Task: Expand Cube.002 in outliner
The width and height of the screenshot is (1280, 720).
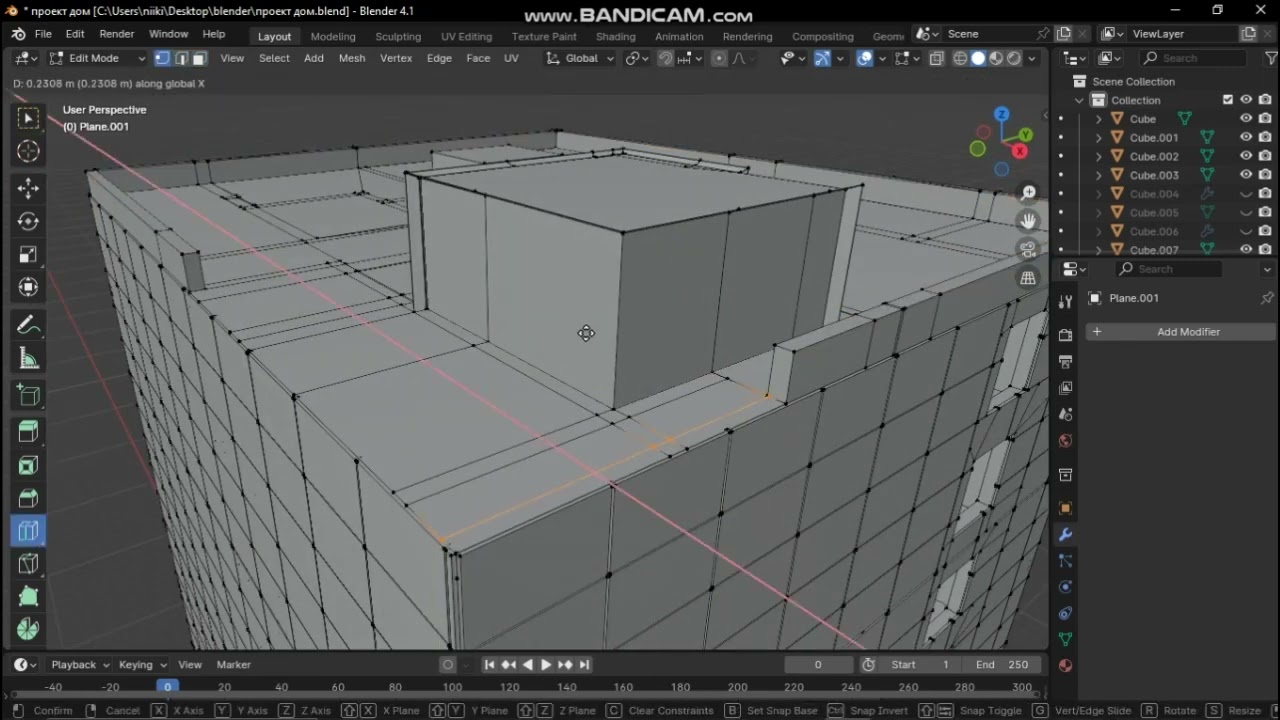Action: [1099, 156]
